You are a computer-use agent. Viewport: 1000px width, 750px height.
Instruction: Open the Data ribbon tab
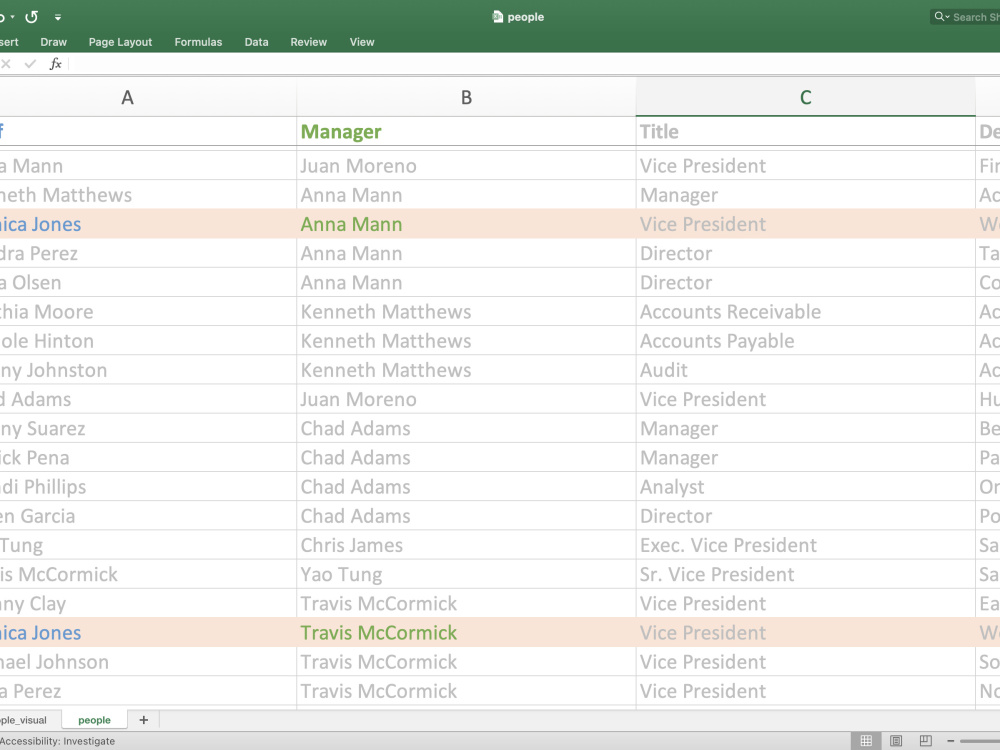pos(256,42)
